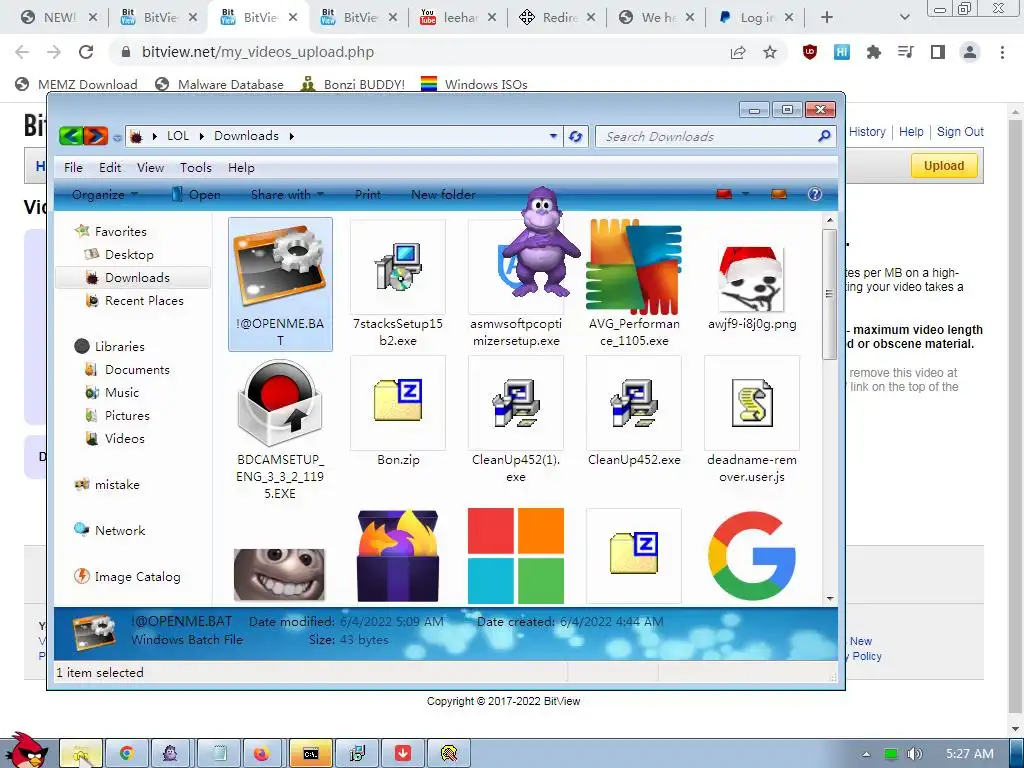The height and width of the screenshot is (768, 1024).
Task: Expand the Share with dropdown
Action: pyautogui.click(x=287, y=195)
